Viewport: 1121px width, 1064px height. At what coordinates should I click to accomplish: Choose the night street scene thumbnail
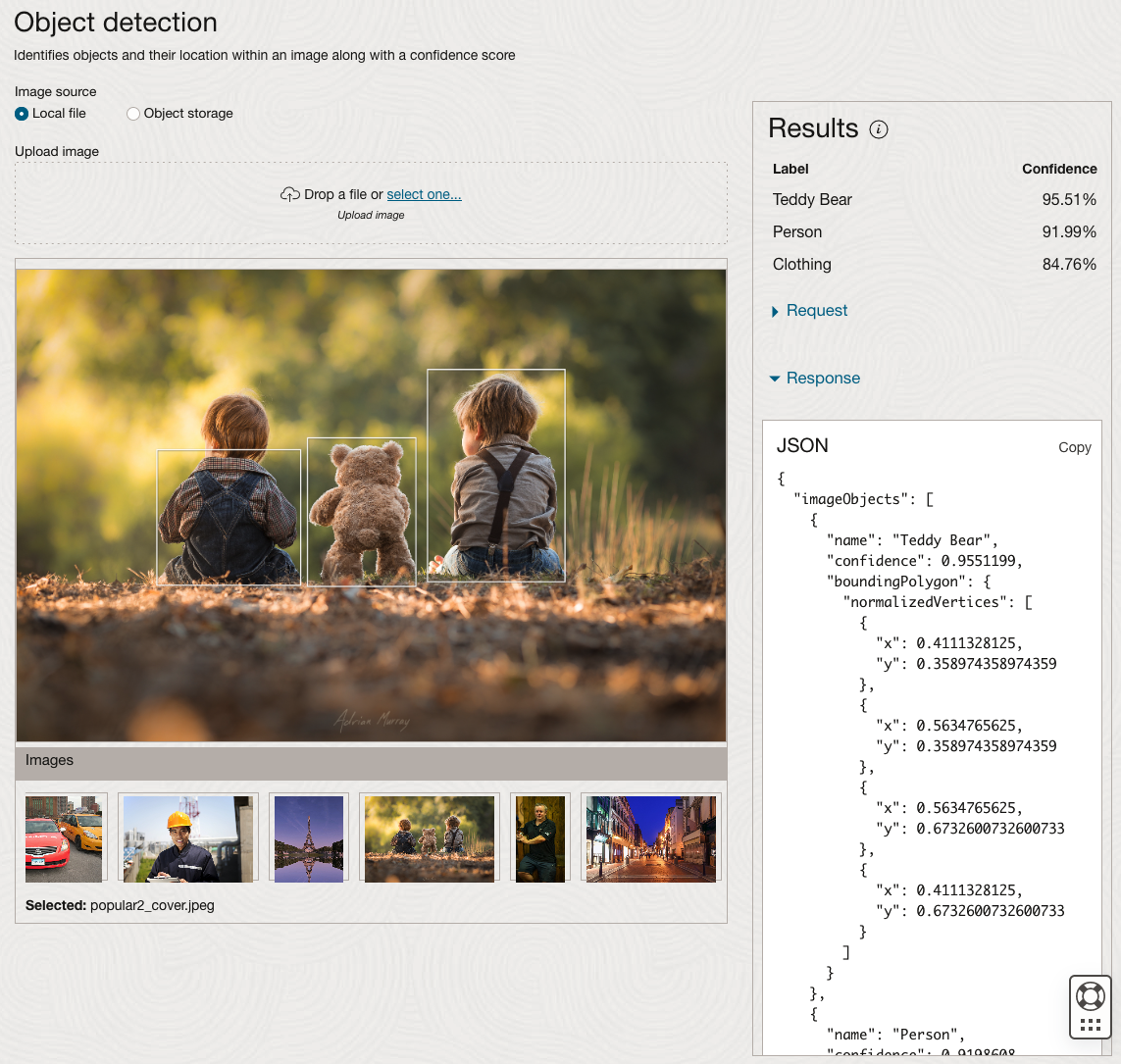coord(651,838)
